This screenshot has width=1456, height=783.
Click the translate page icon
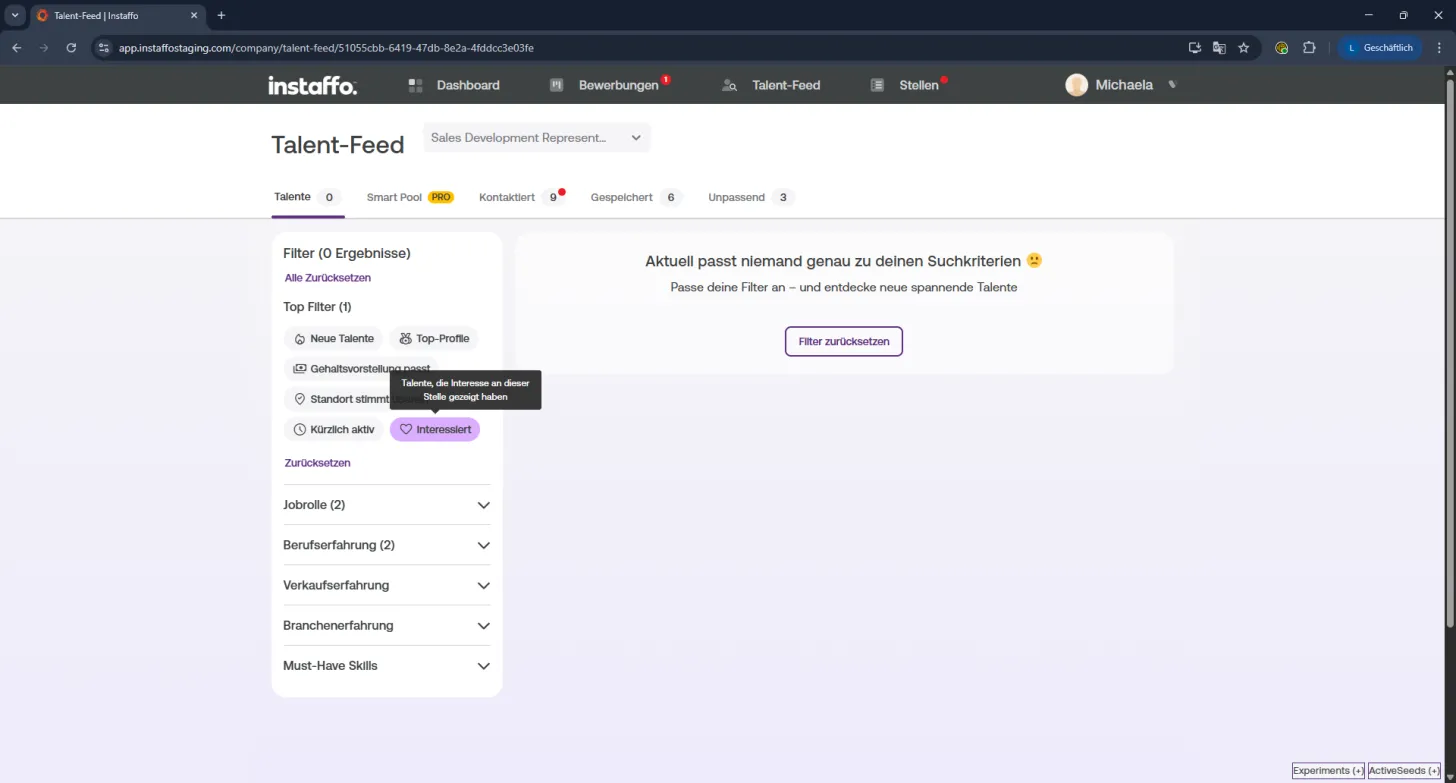[x=1219, y=47]
